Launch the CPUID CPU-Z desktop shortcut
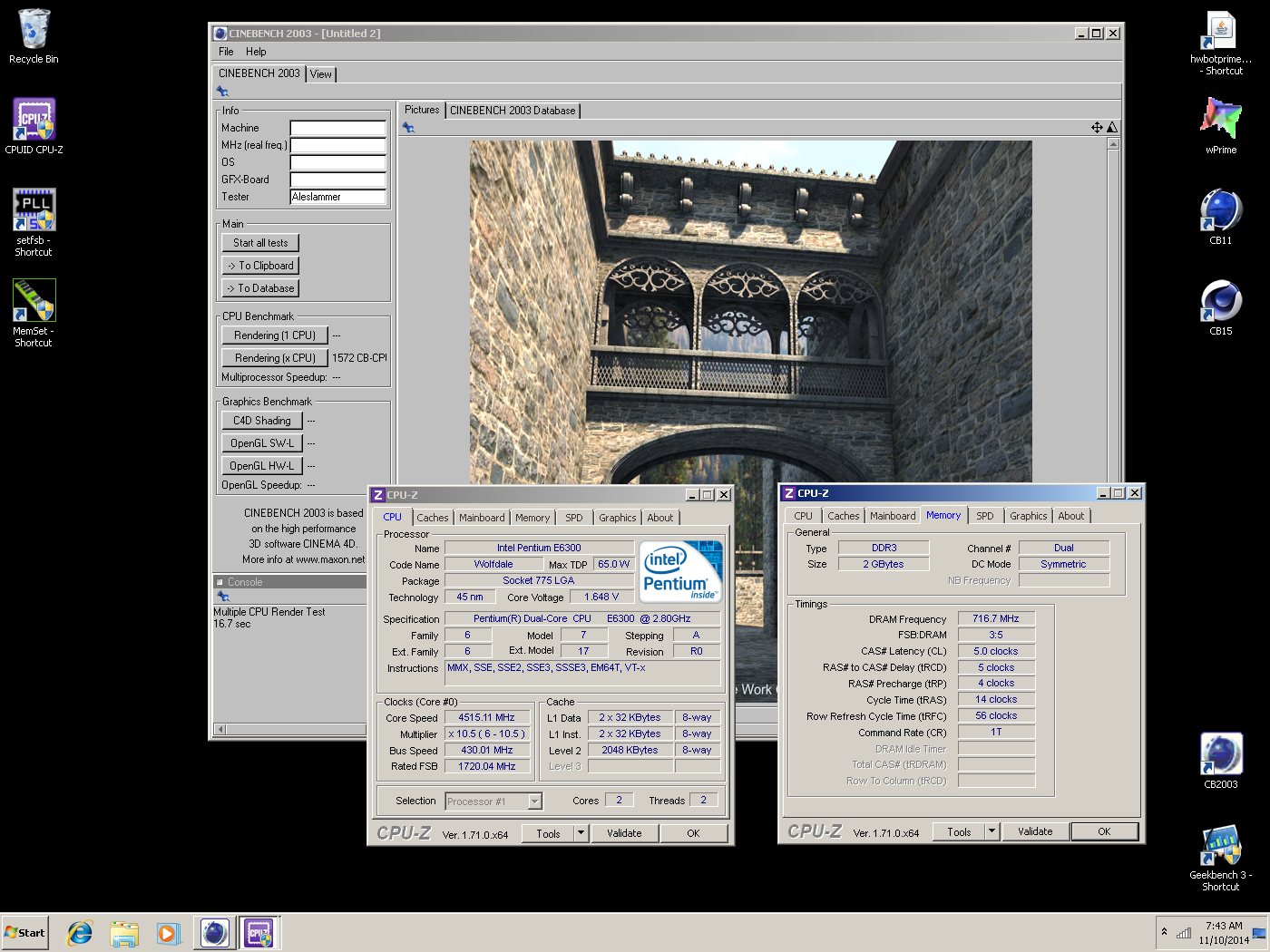The image size is (1270, 952). 34,126
